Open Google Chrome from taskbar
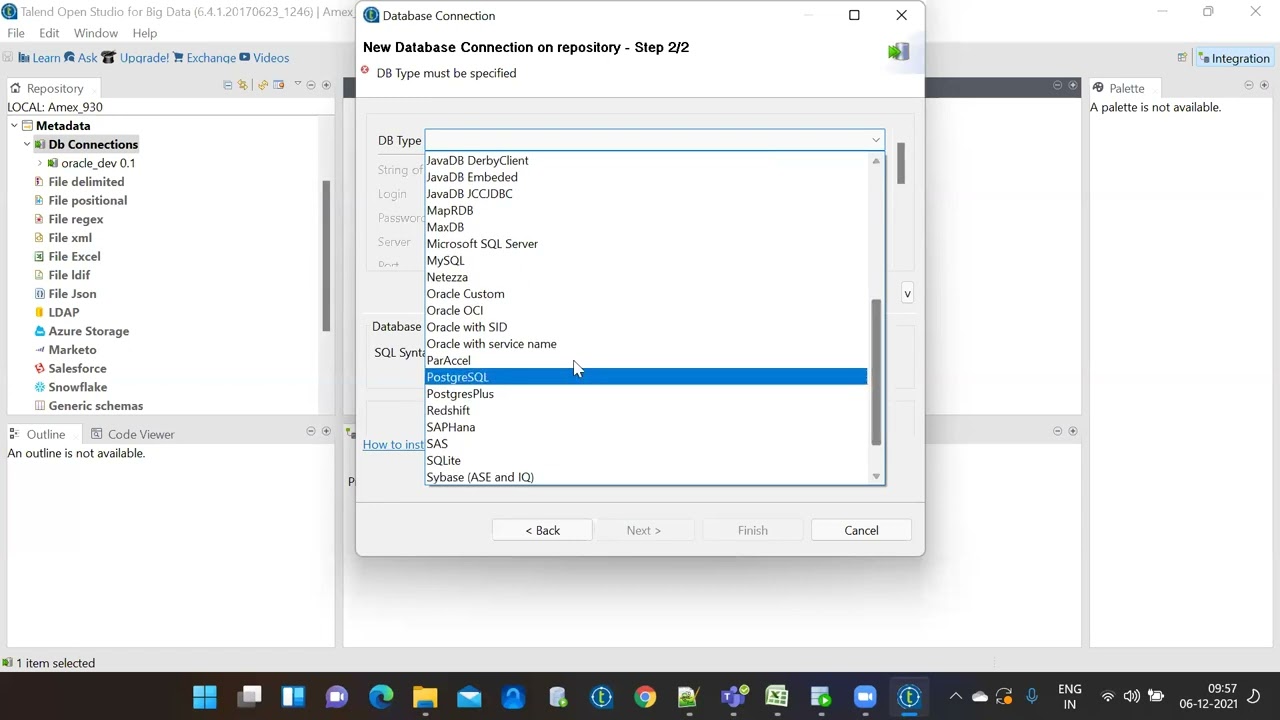 click(645, 696)
